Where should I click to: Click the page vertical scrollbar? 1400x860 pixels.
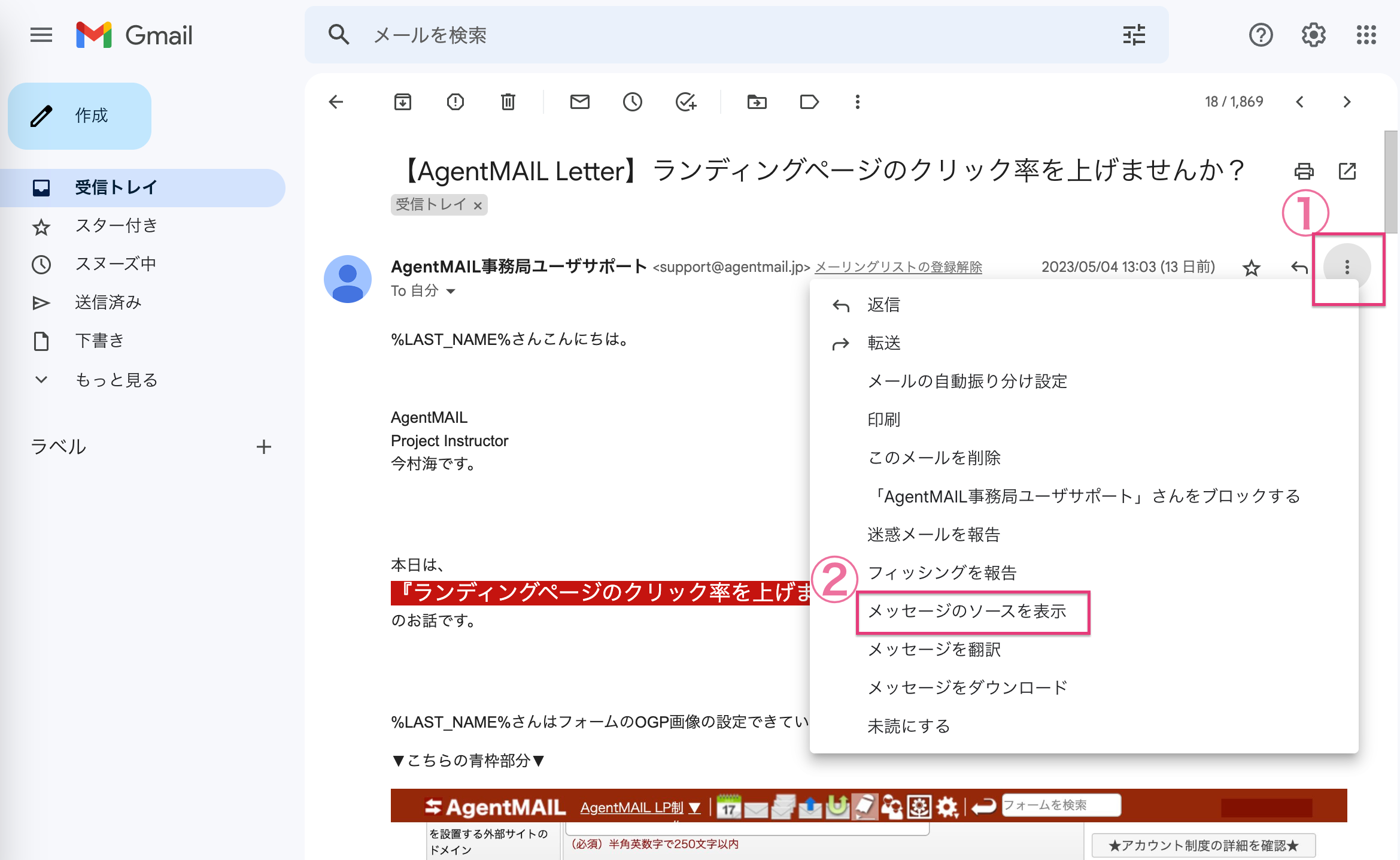(x=1391, y=182)
